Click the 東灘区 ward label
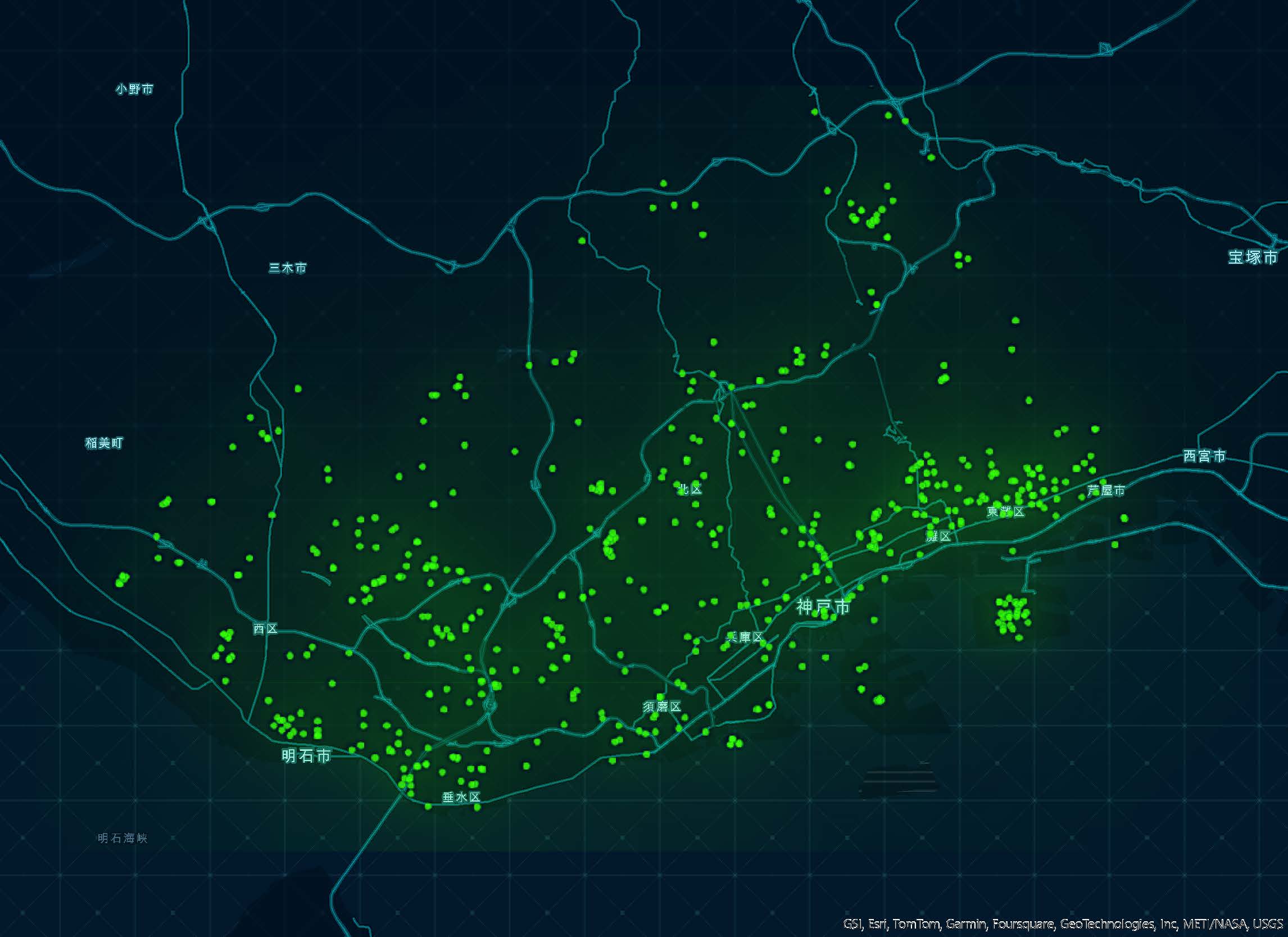This screenshot has height=937, width=1288. 1006,511
